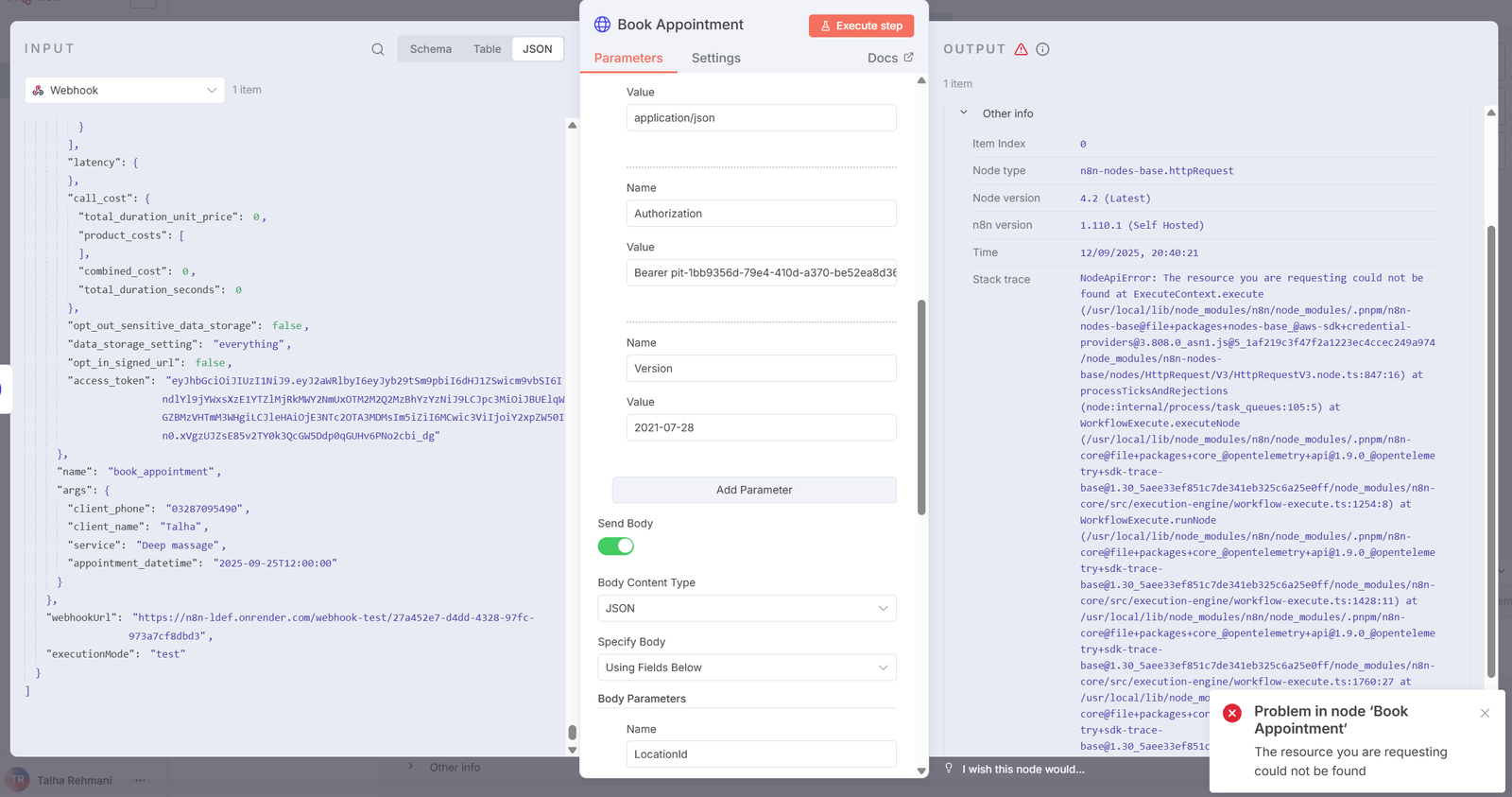Click the Version name field
Viewport: 1512px width, 797px height.
point(761,369)
